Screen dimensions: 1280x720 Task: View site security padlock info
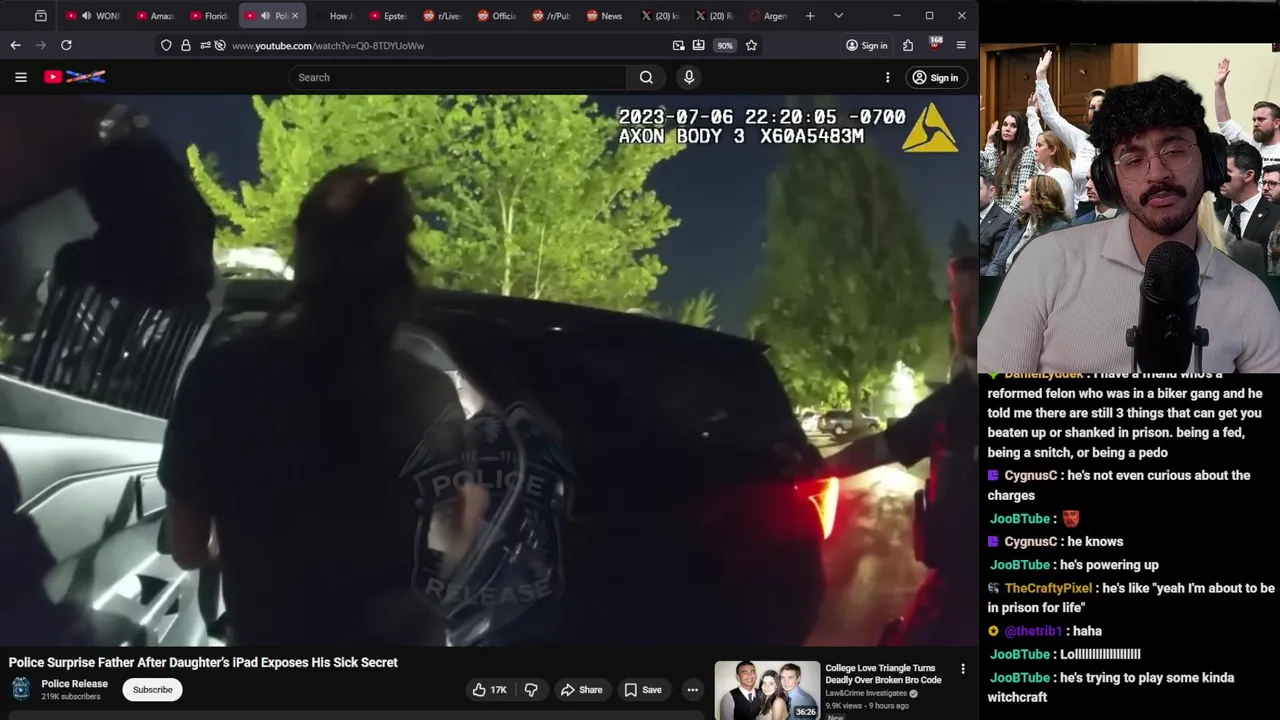(x=186, y=45)
